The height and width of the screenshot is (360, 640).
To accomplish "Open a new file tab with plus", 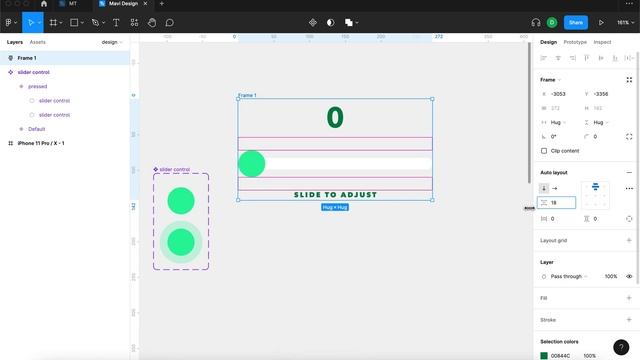I will 162,4.
